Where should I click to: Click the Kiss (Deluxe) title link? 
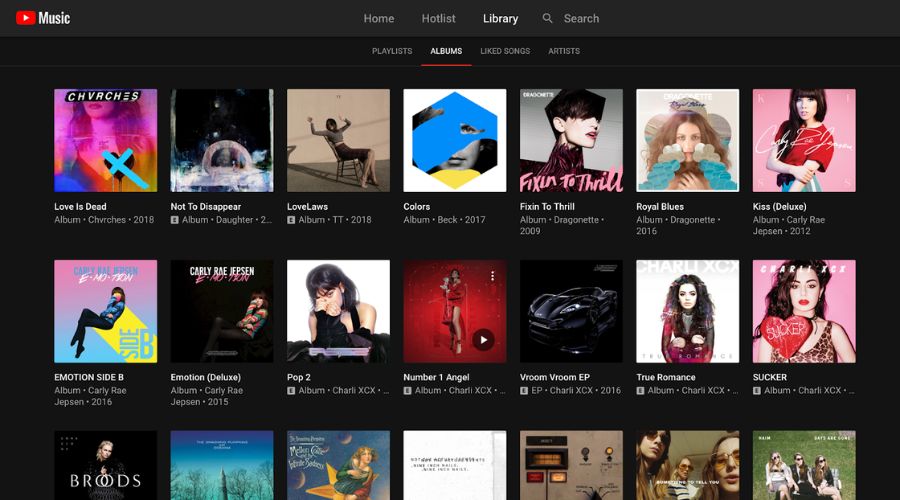pyautogui.click(x=779, y=207)
